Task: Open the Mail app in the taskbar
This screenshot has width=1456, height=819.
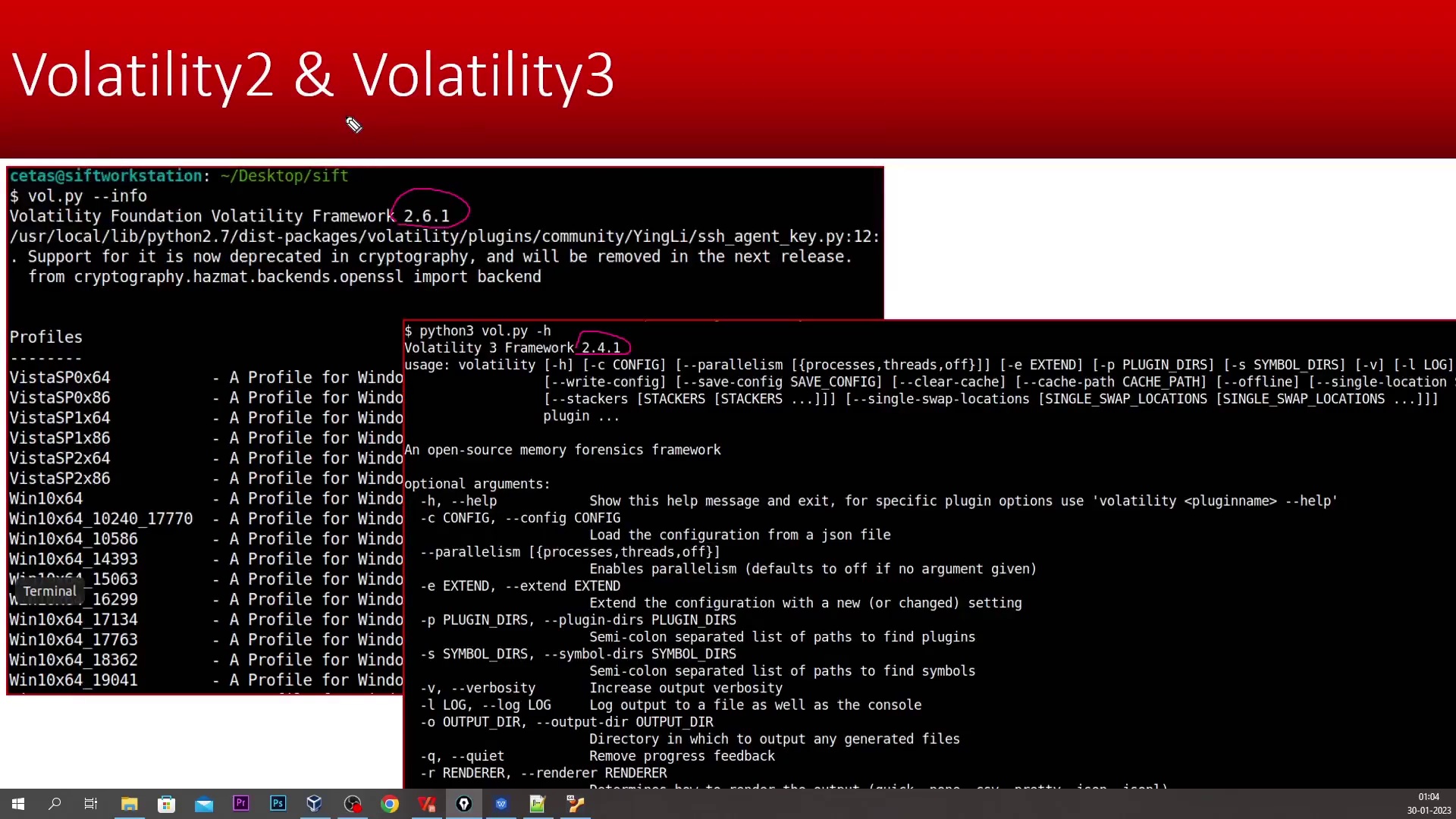Action: [x=203, y=804]
